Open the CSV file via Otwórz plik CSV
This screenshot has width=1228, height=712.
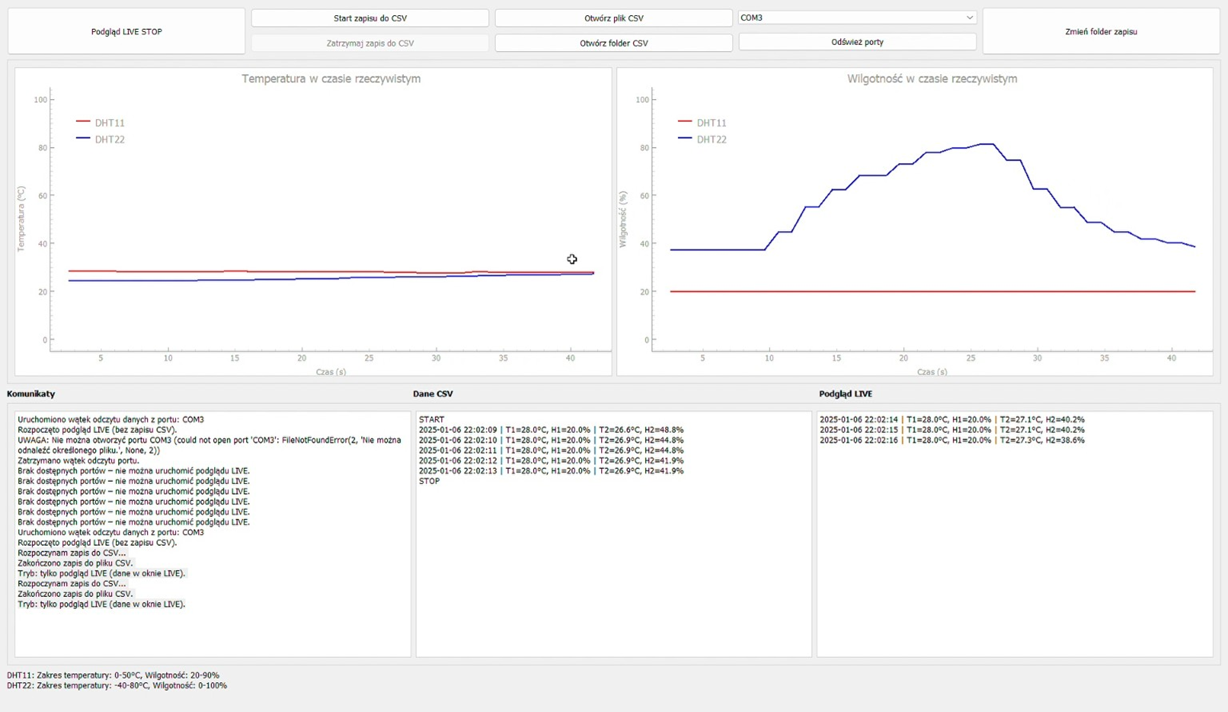[613, 18]
